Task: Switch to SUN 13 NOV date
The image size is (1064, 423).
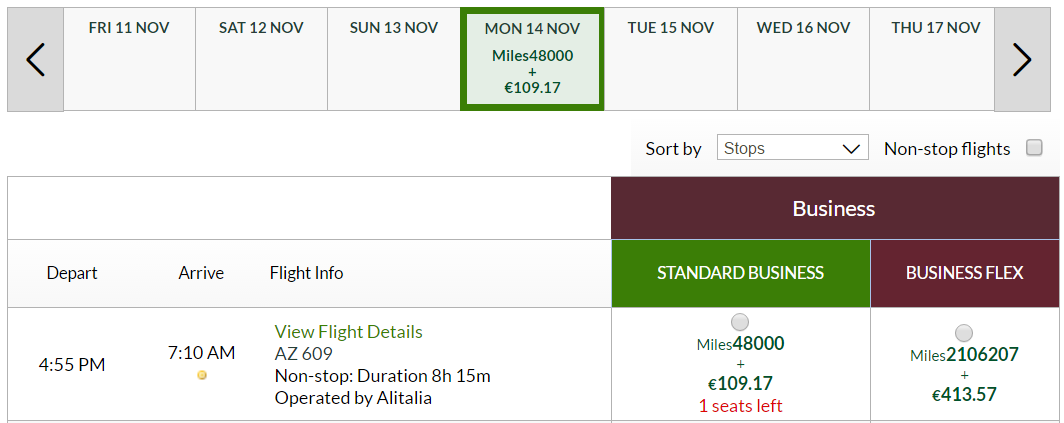Action: [x=394, y=59]
